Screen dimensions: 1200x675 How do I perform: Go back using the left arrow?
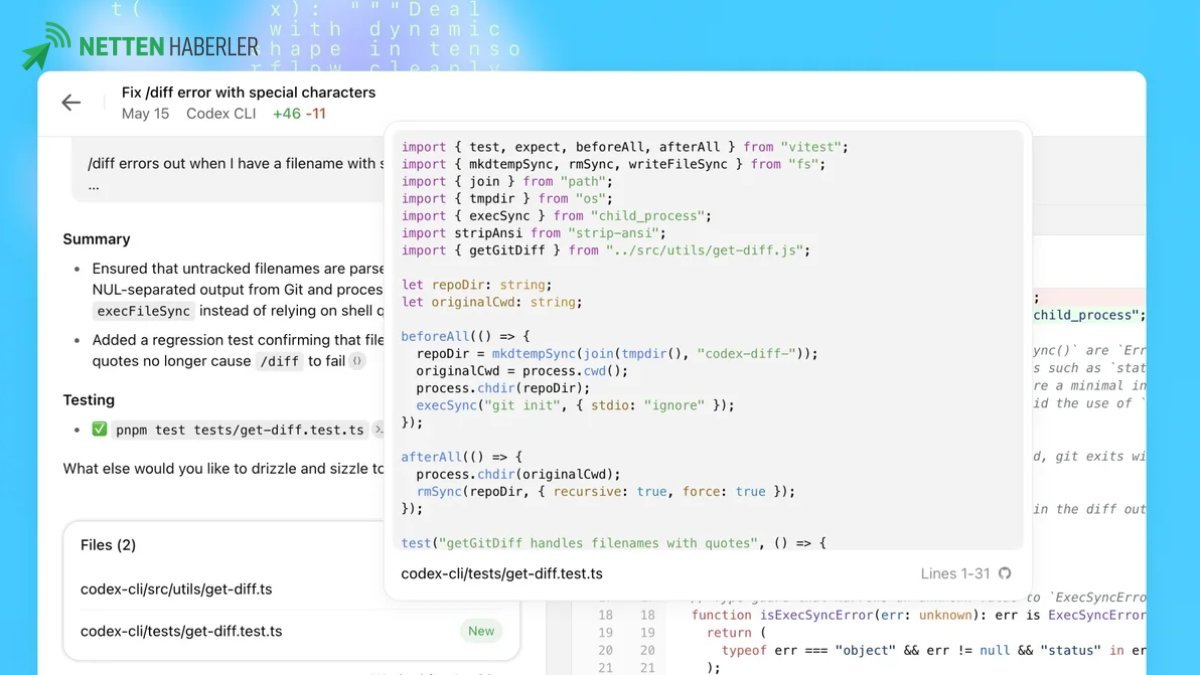coord(71,103)
